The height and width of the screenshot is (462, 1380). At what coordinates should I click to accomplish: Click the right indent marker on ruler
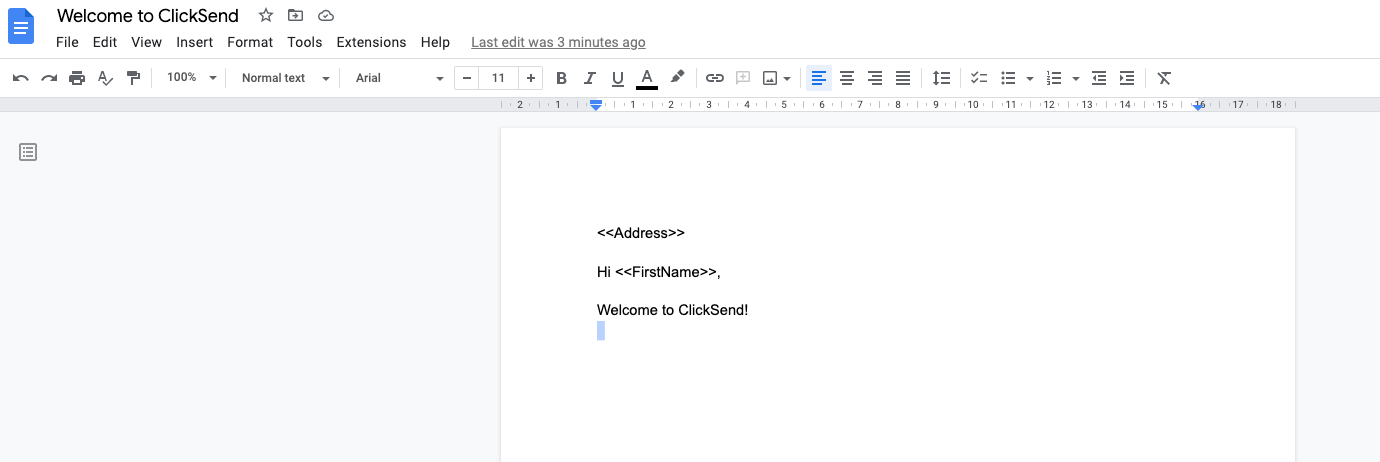[x=1198, y=105]
